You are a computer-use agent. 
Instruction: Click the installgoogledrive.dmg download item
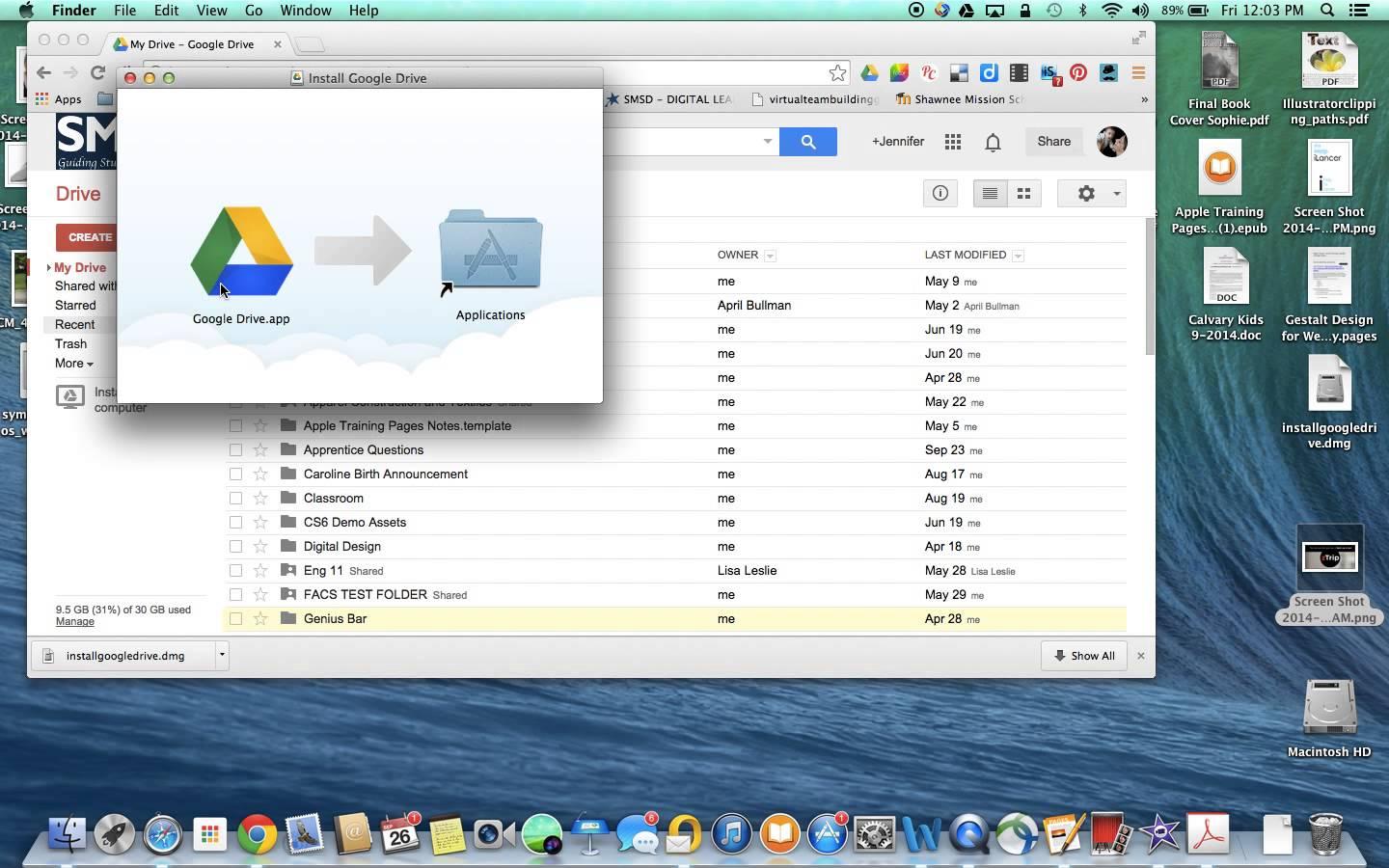point(124,656)
